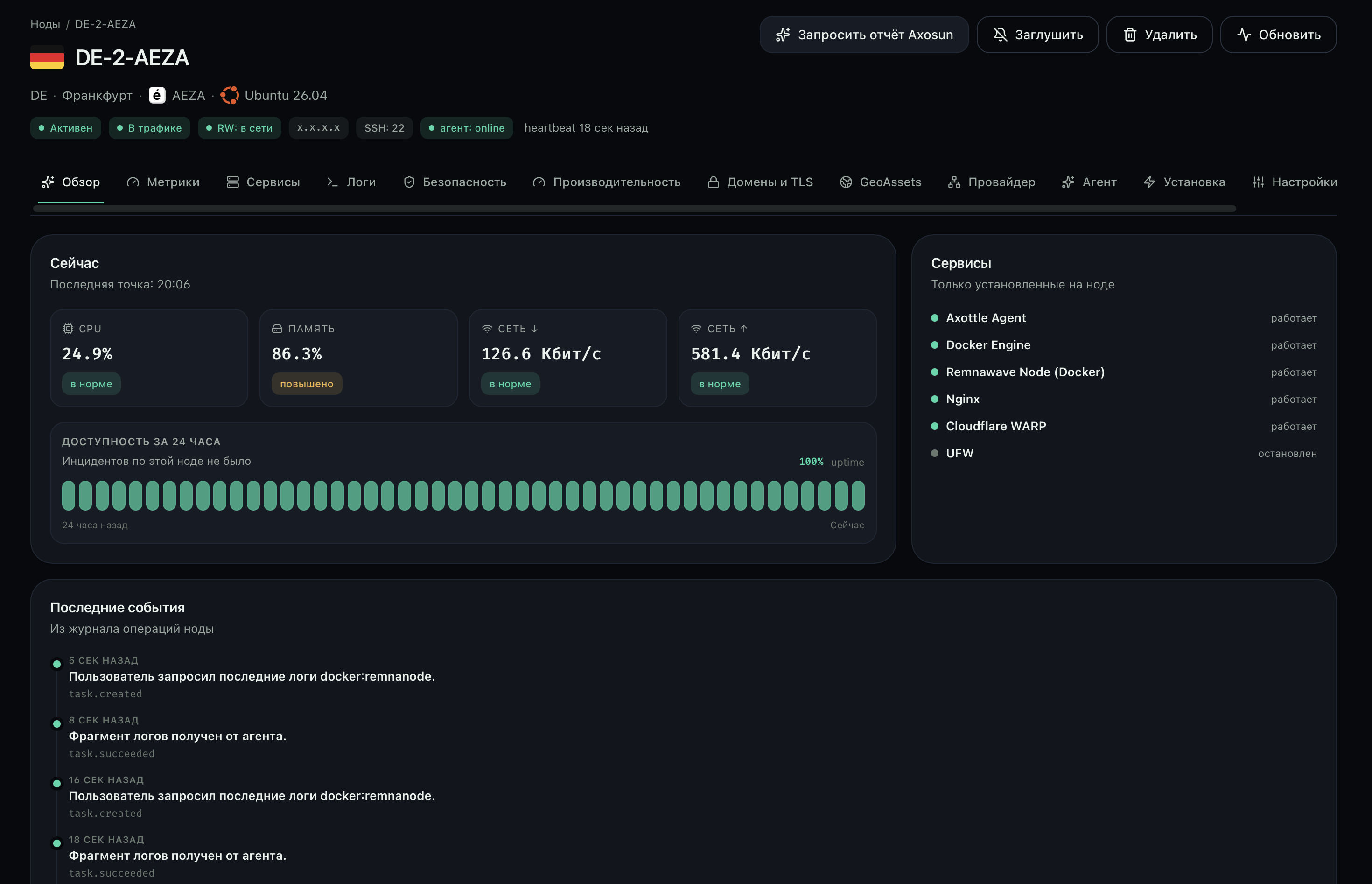This screenshot has width=1372, height=884.
Task: Click the SSH: 22 badge
Action: pyautogui.click(x=385, y=128)
